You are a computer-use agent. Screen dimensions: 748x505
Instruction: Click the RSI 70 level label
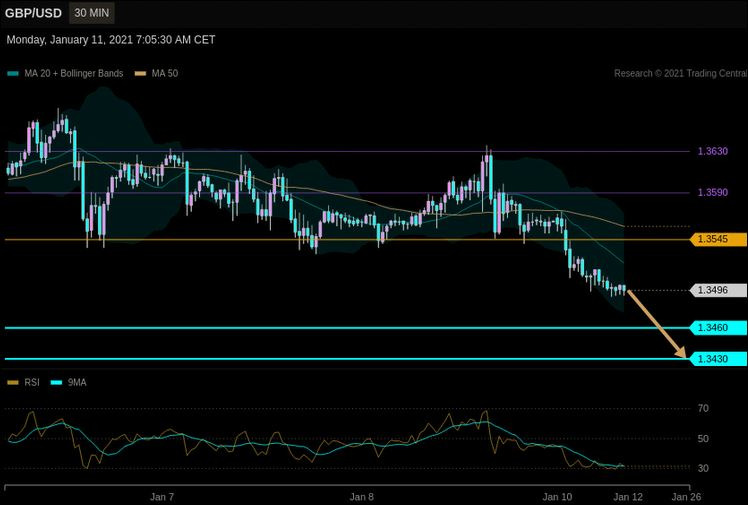[x=703, y=408]
